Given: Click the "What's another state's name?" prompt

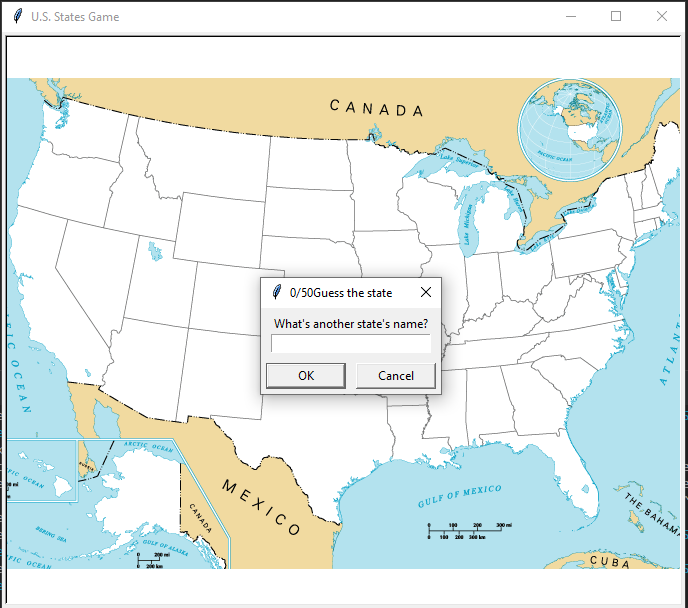Looking at the screenshot, I should point(351,324).
